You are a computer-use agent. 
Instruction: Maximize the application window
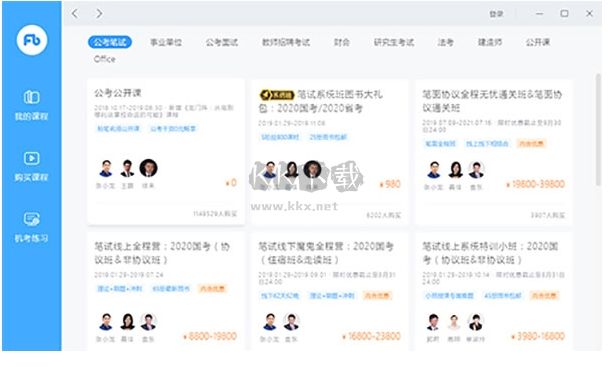tap(564, 14)
